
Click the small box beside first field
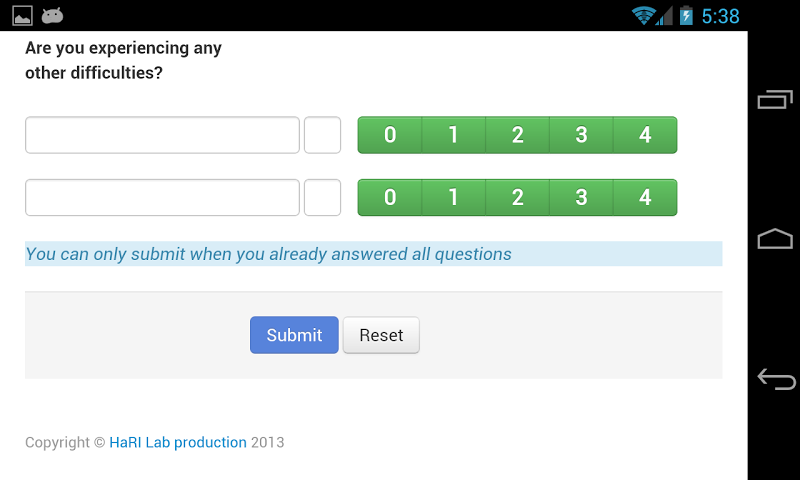[322, 135]
